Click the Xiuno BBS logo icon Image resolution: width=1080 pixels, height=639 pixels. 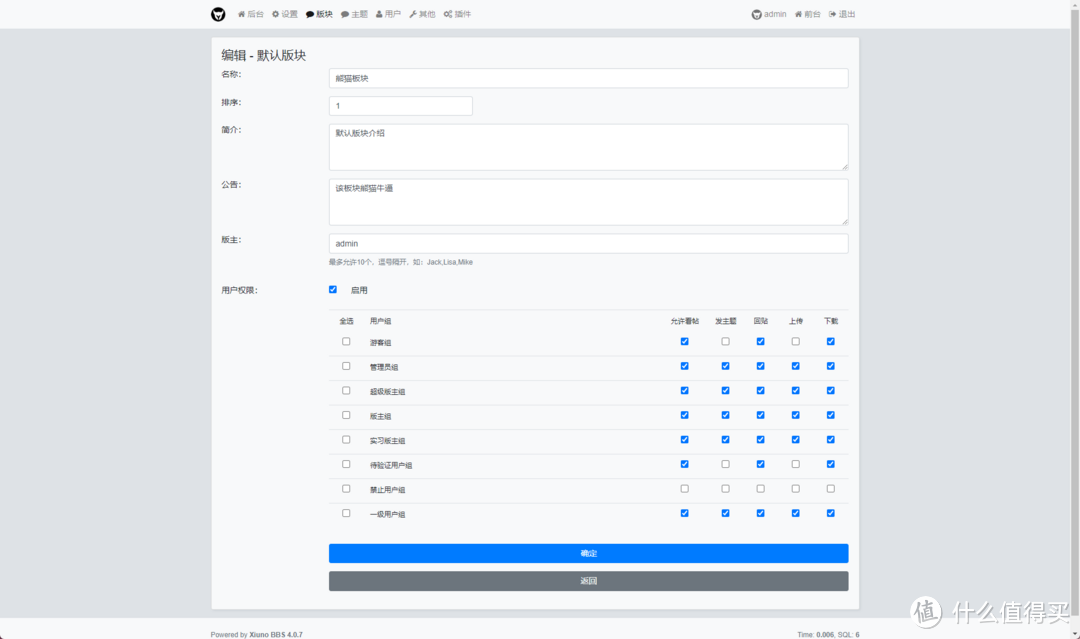pyautogui.click(x=218, y=14)
